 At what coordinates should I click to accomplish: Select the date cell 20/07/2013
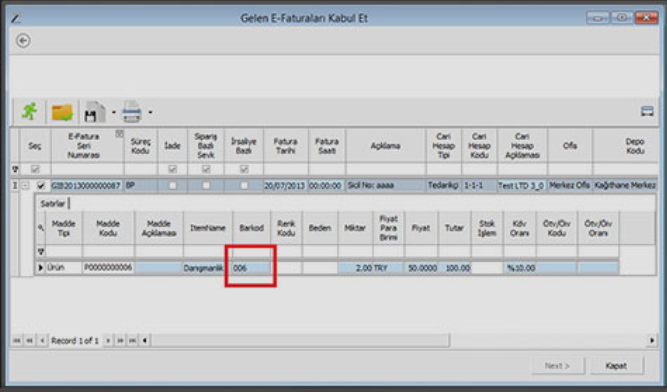285,186
